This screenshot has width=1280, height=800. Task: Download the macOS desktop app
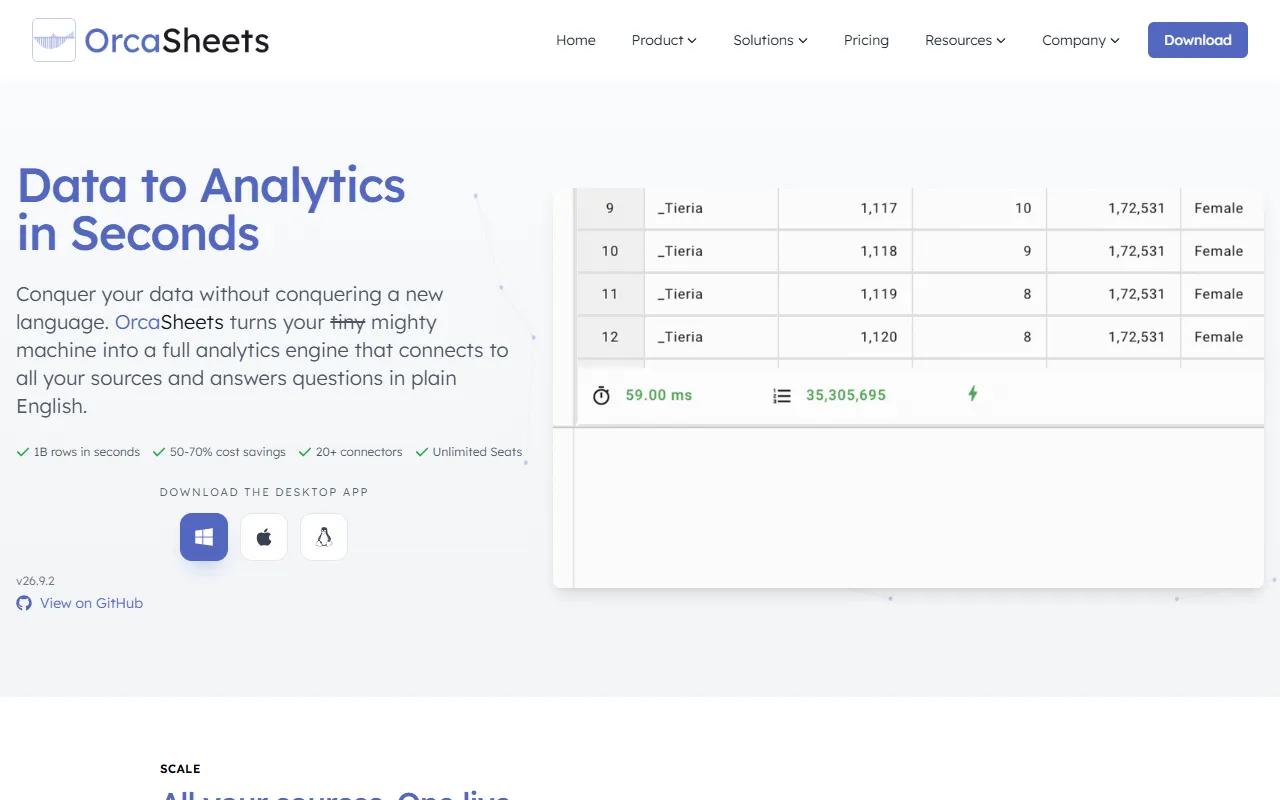point(264,537)
